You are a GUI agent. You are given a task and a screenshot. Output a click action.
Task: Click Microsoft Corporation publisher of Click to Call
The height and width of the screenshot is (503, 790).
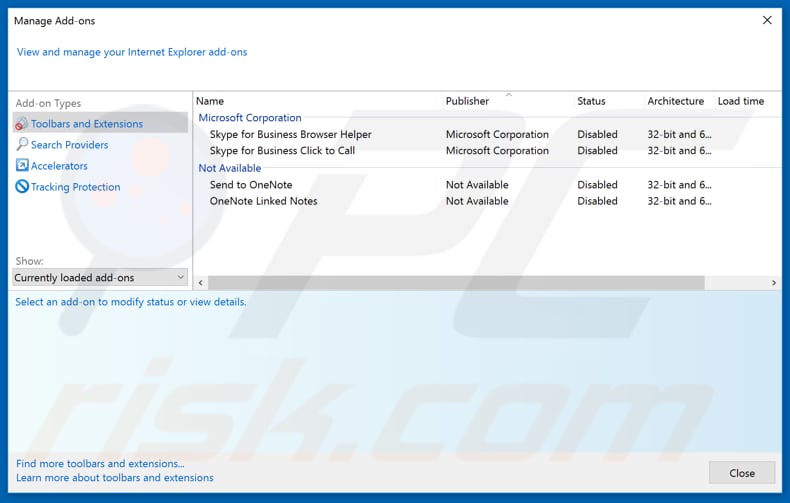(497, 150)
